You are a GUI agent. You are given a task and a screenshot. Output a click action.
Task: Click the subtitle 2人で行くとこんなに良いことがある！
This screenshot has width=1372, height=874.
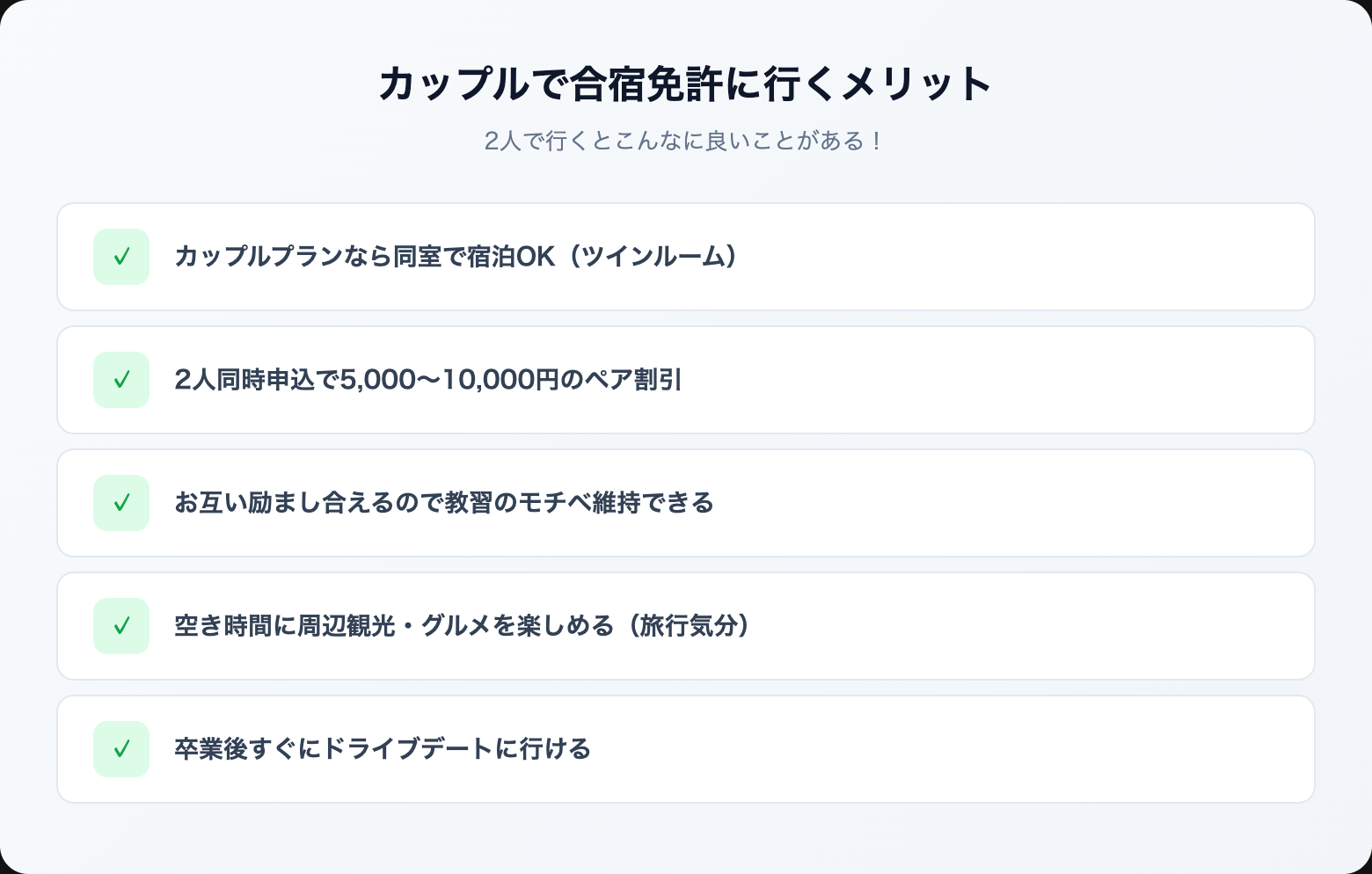click(x=685, y=141)
